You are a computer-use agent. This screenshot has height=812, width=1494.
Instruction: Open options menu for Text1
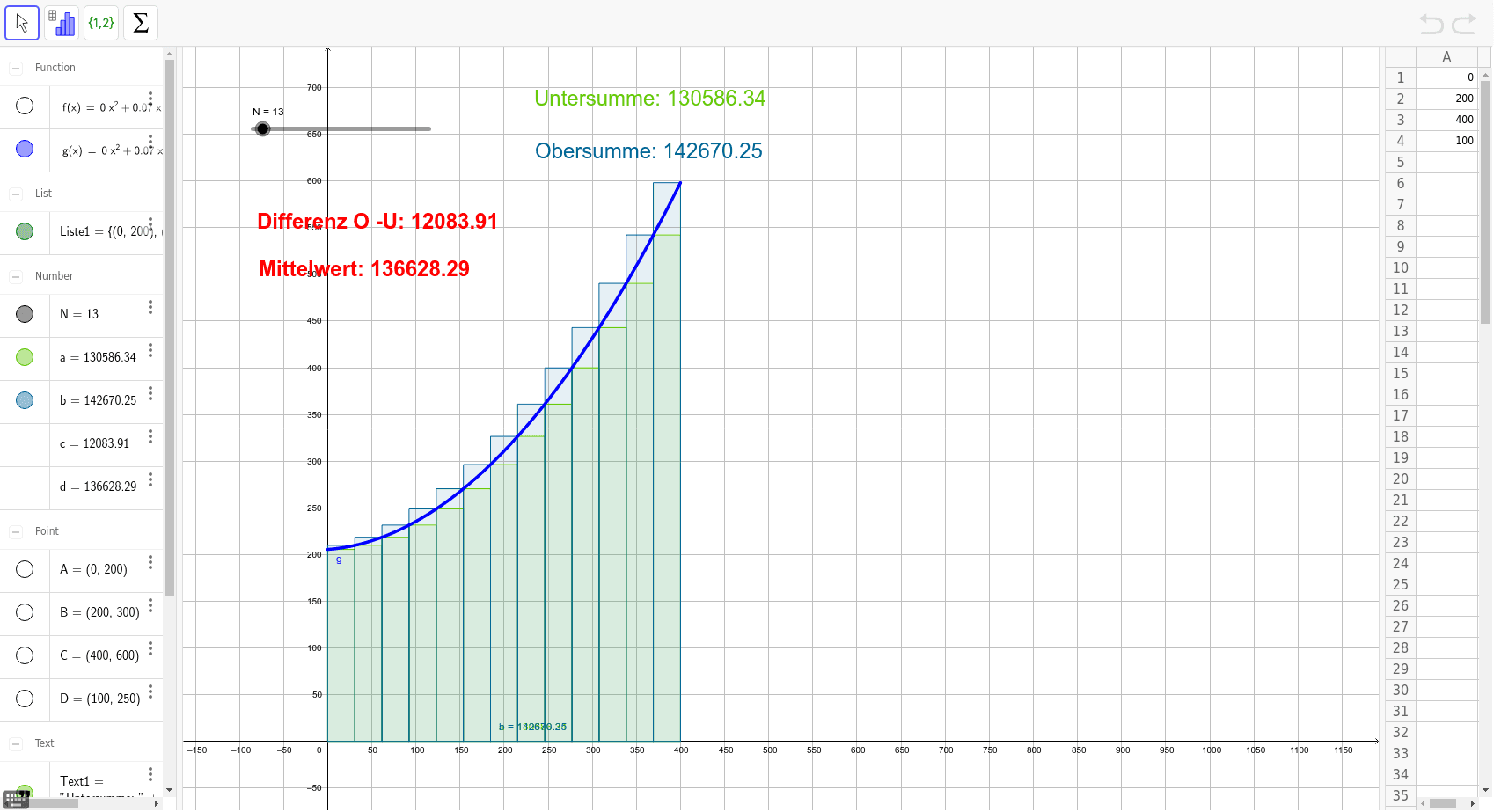(150, 774)
